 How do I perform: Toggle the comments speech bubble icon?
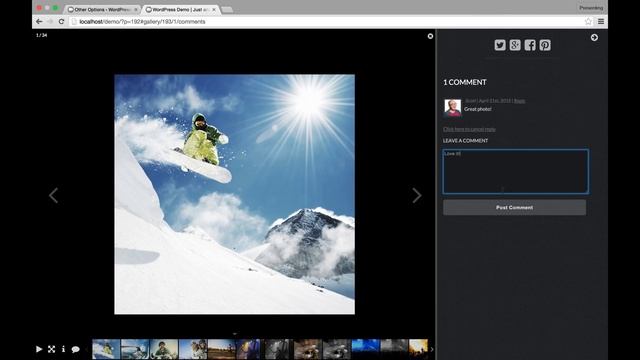(76, 349)
